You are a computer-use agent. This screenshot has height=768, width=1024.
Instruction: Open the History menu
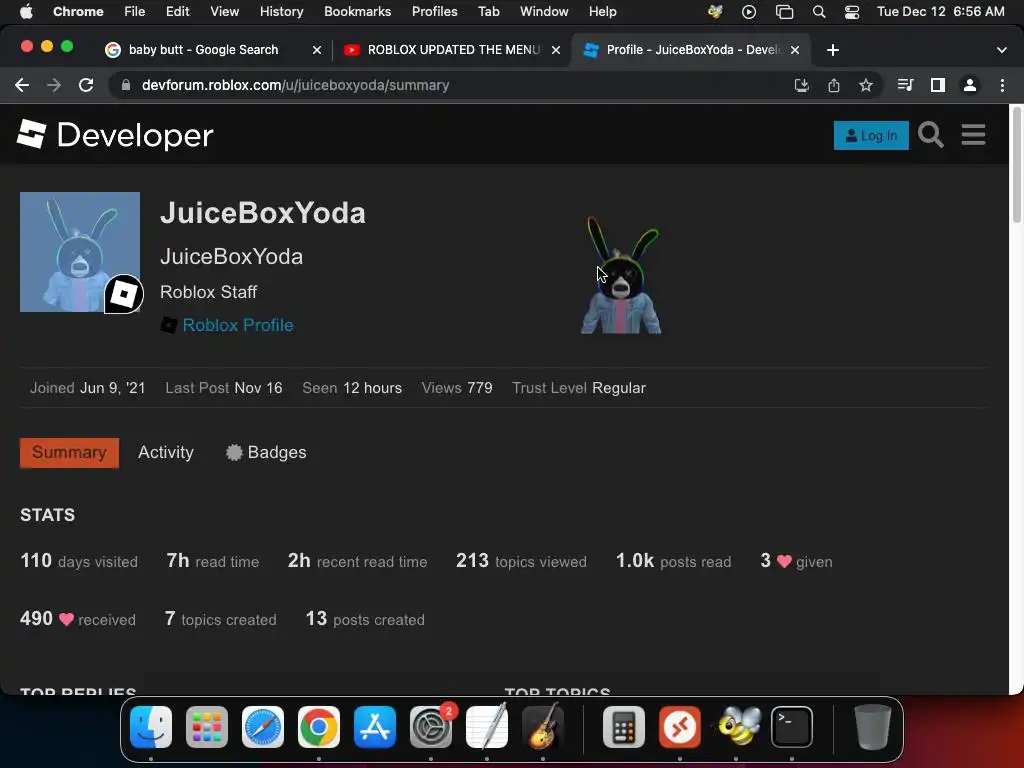281,11
